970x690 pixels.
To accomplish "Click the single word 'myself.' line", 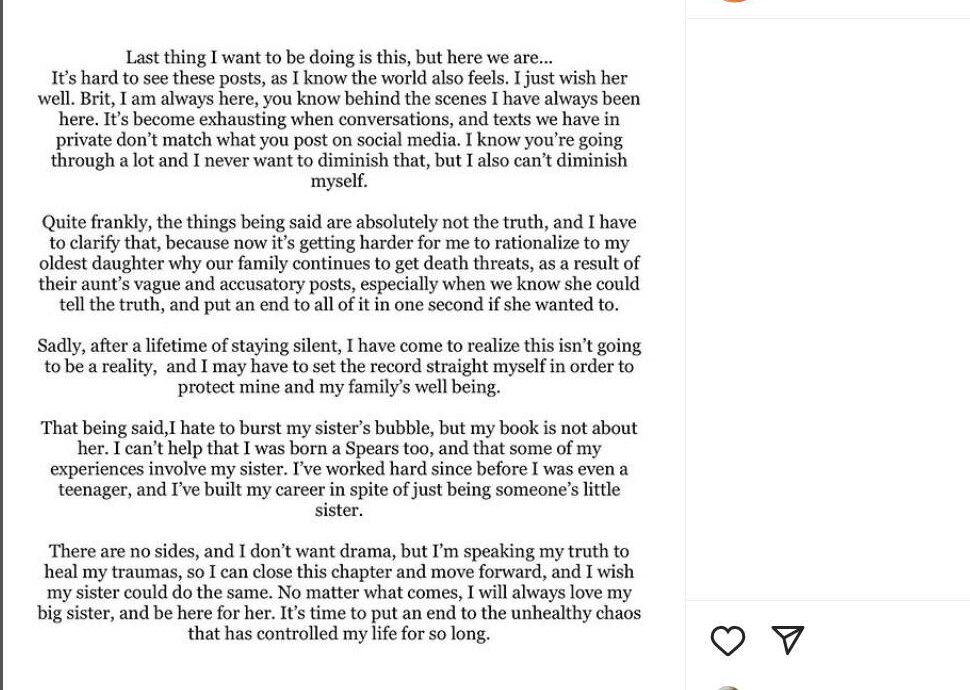I will [339, 181].
